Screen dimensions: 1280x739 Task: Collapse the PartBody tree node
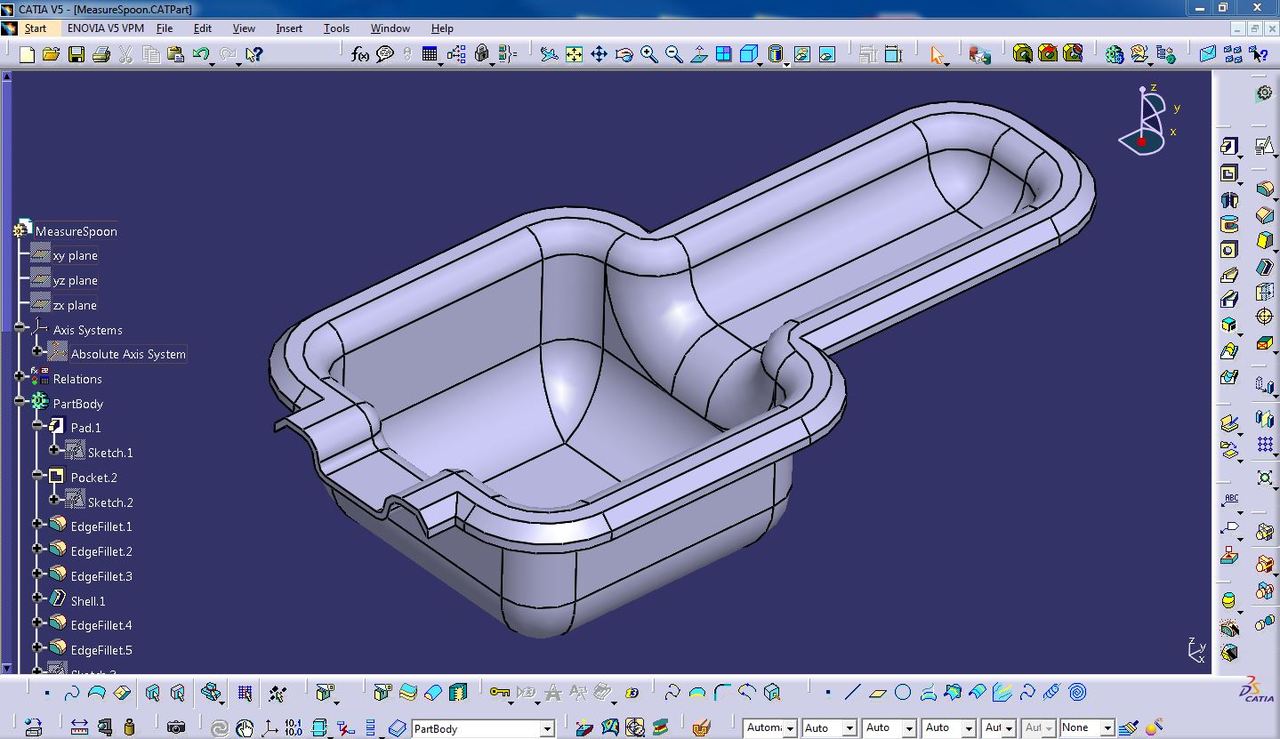20,403
